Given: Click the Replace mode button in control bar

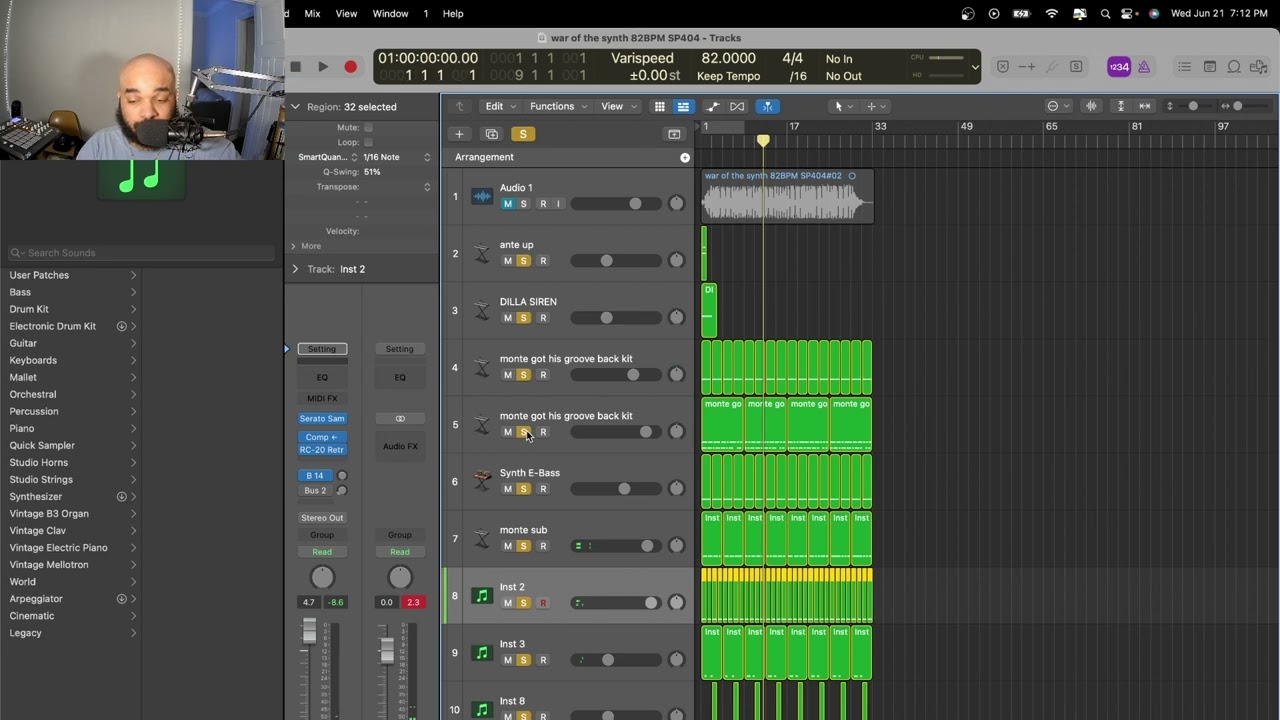Looking at the screenshot, I should (1003, 67).
